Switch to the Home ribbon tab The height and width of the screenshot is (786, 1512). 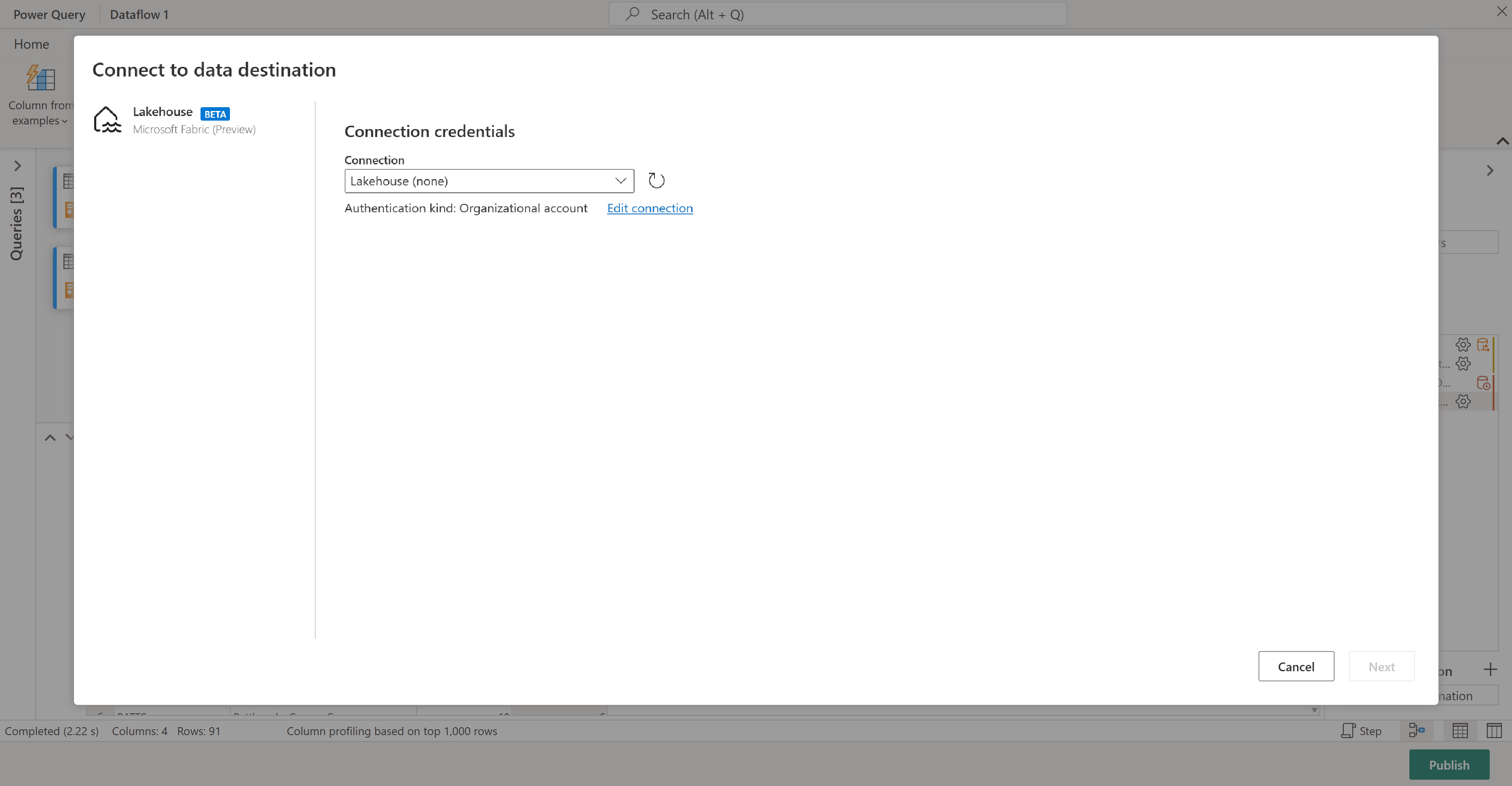[x=31, y=43]
